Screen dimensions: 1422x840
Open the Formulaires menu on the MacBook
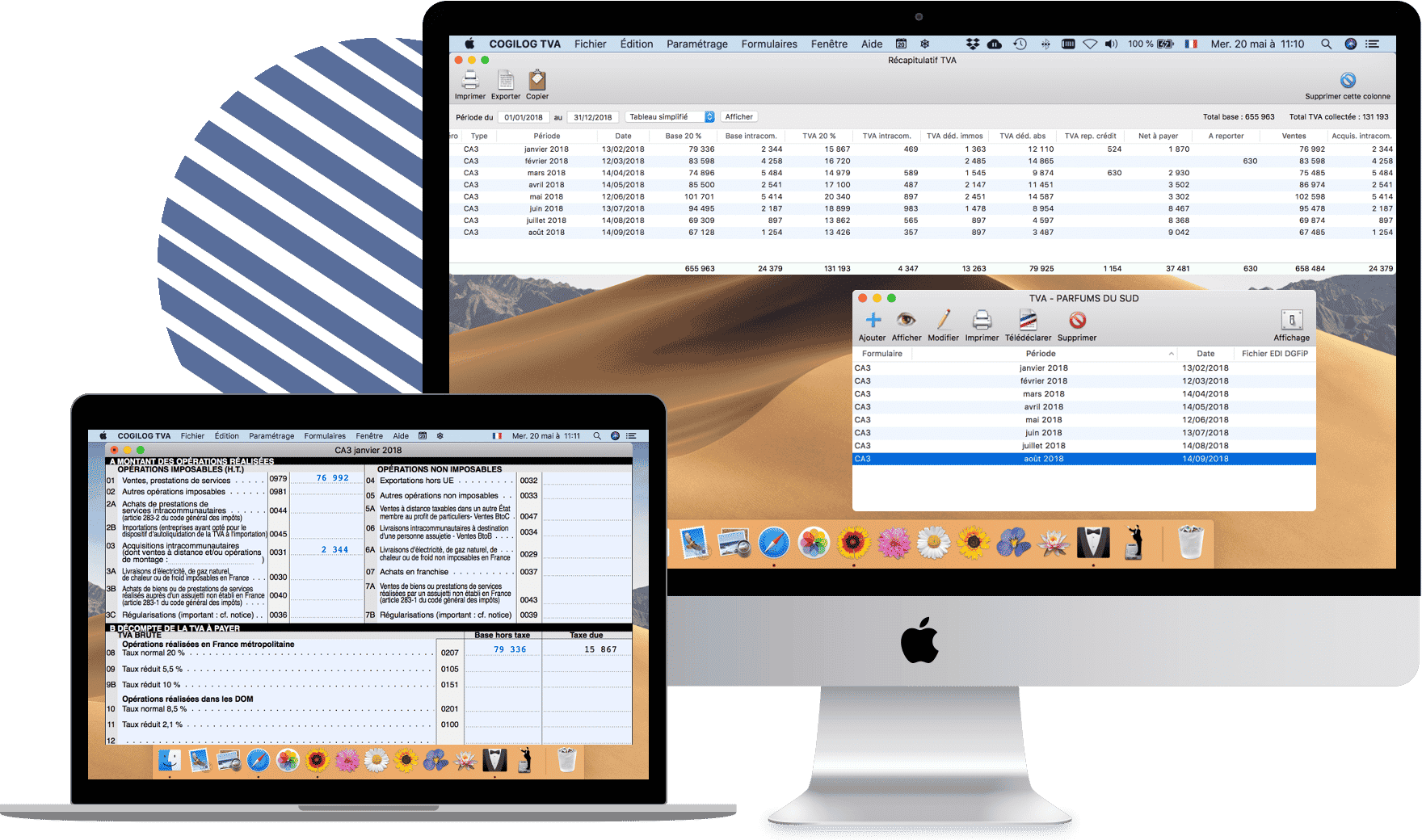(x=325, y=436)
